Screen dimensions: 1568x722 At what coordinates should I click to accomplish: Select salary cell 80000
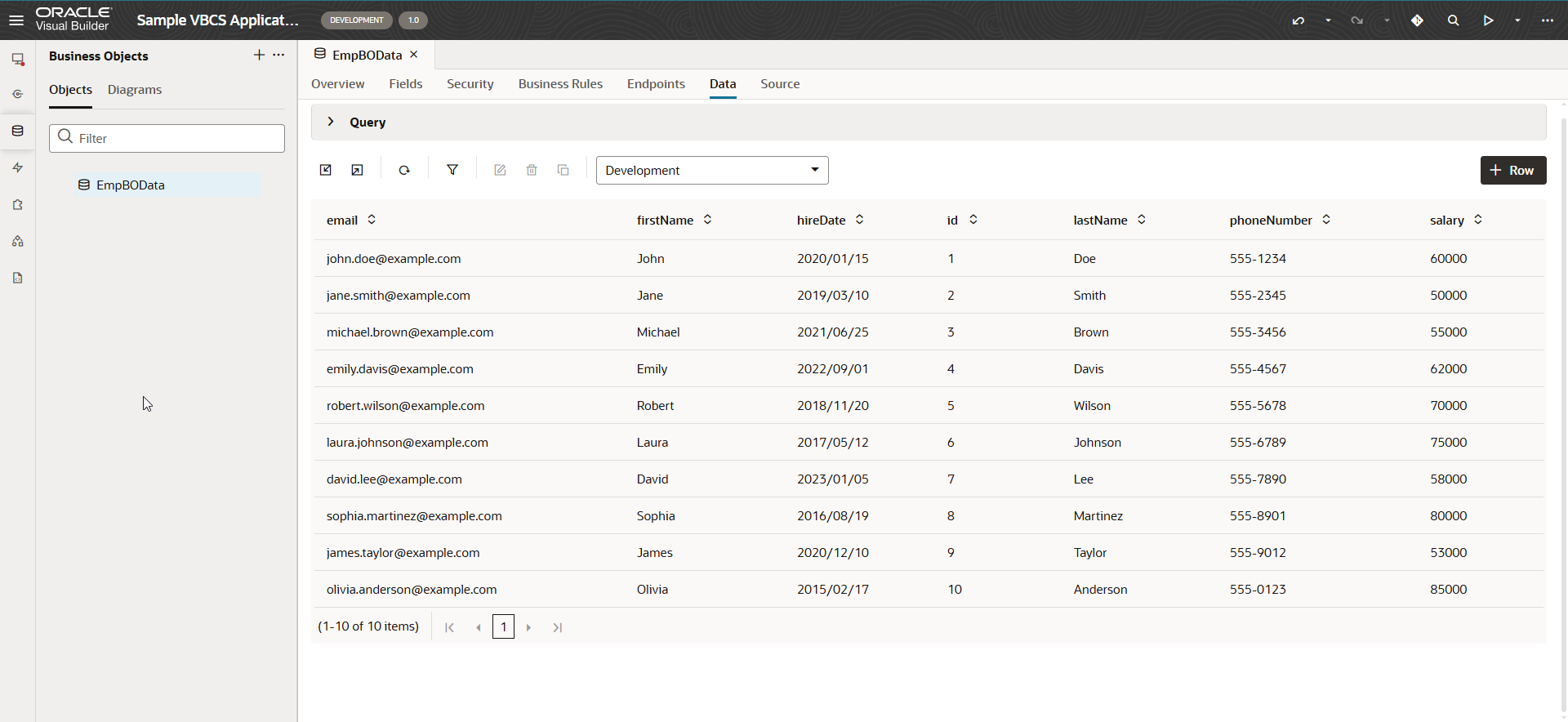coord(1449,515)
